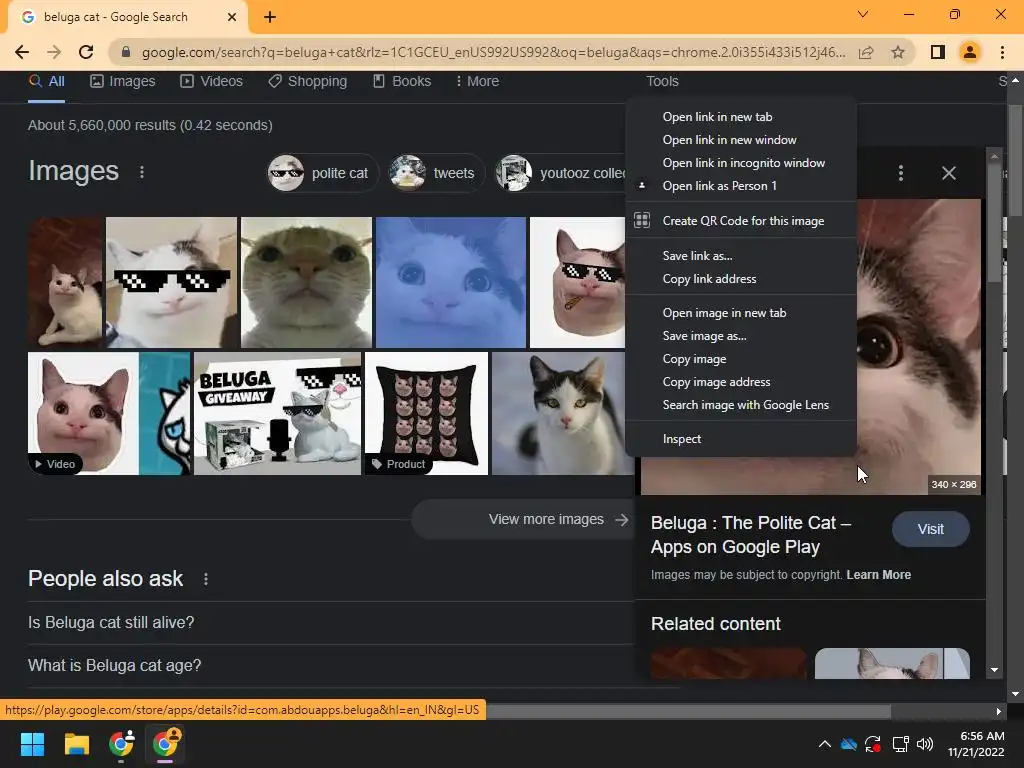Open 'Beluga : The Polite Cat' title link
Image resolution: width=1024 pixels, height=768 pixels.
pos(751,535)
